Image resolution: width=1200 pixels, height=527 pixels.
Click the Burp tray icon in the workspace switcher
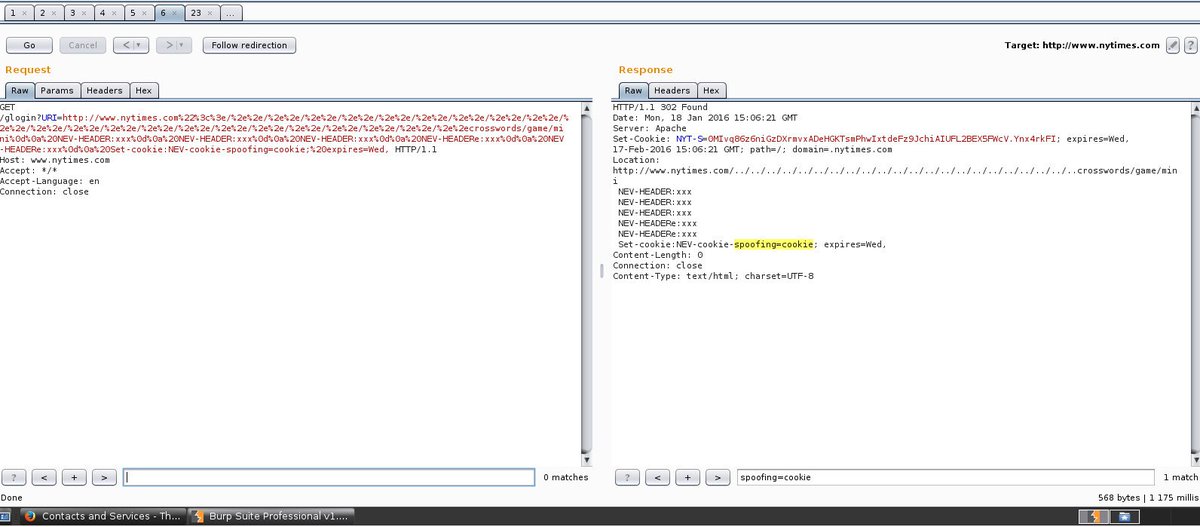tap(1096, 516)
